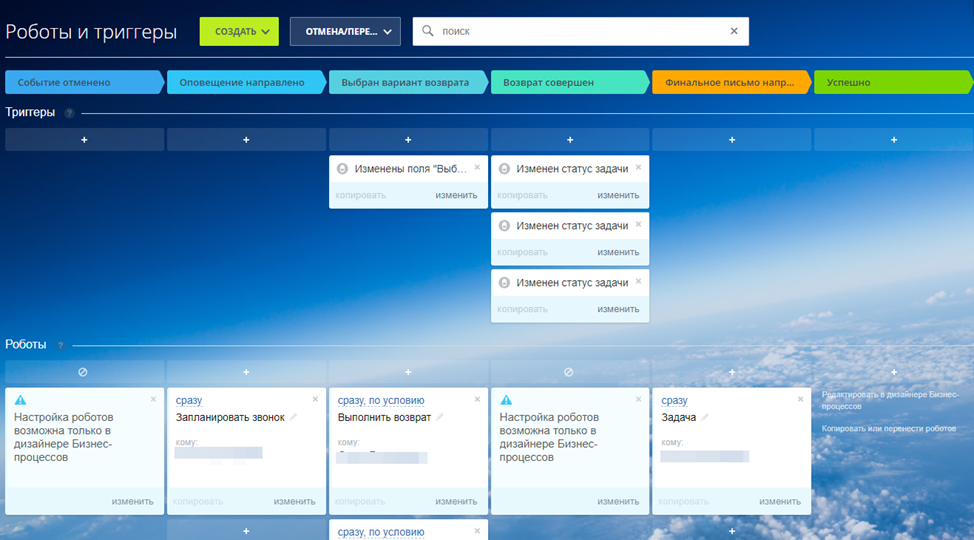This screenshot has height=540, width=974.
Task: Open Редактировать в дизайнере Бизнес-процессов link
Action: coord(890,400)
